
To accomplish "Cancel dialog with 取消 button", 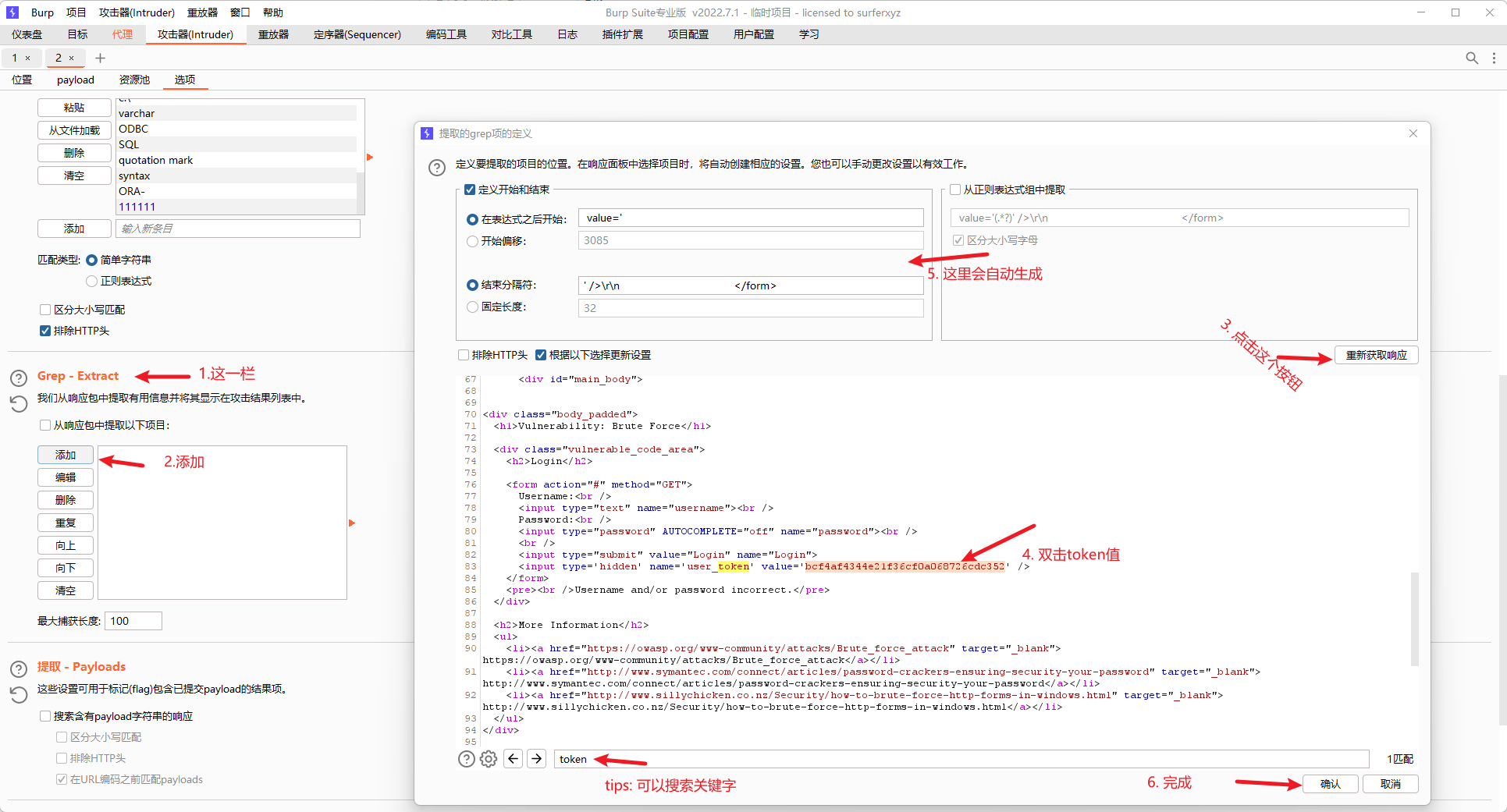I will coord(1390,784).
